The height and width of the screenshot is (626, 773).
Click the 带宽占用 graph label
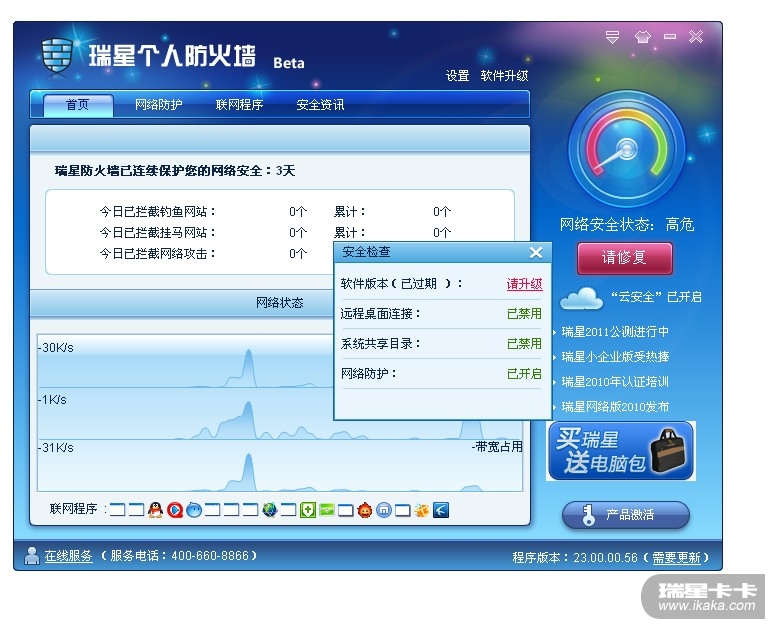tap(498, 447)
